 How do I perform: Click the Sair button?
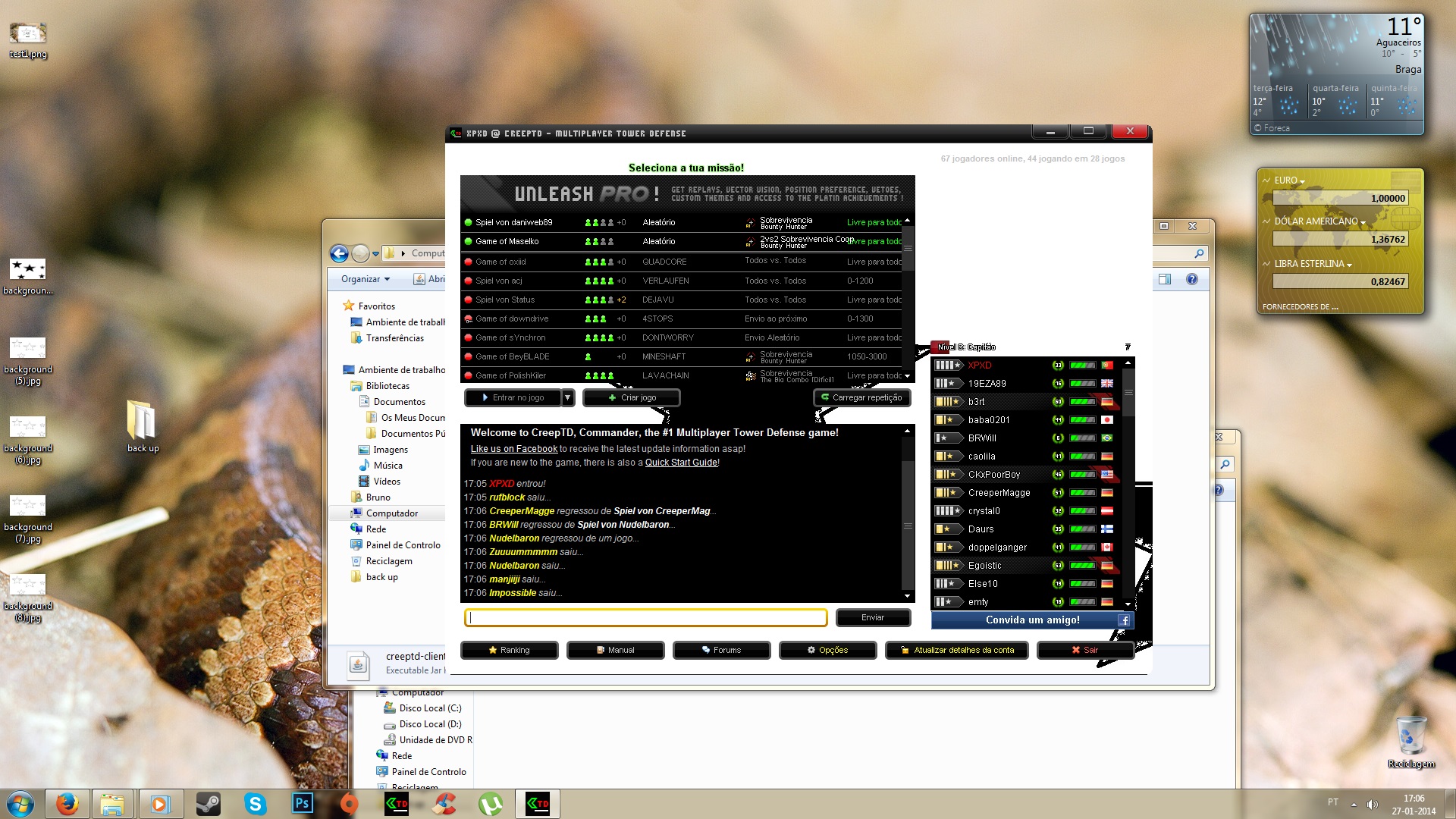[x=1085, y=650]
